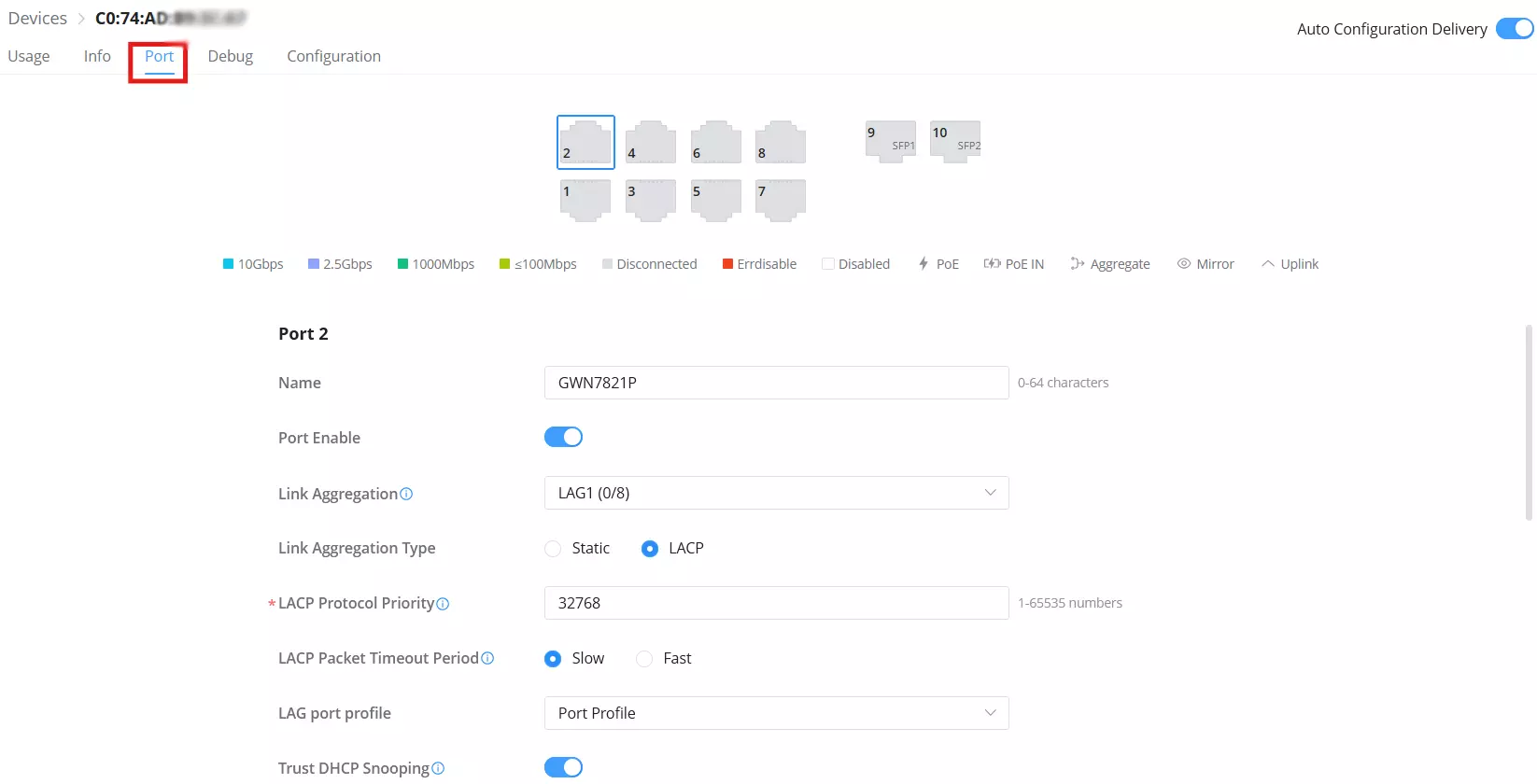
Task: Click the PoE IN legend icon
Action: coord(992,264)
